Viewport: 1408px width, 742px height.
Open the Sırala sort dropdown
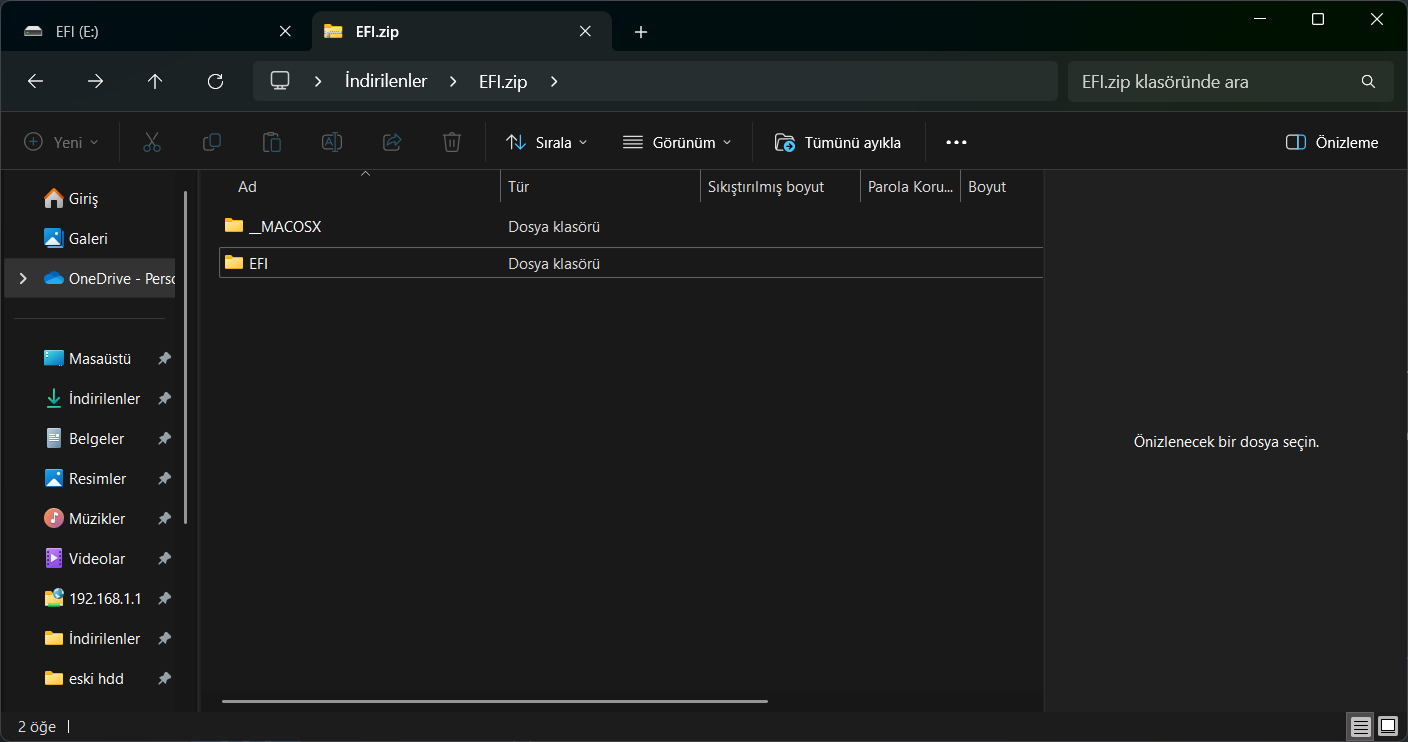click(x=546, y=142)
